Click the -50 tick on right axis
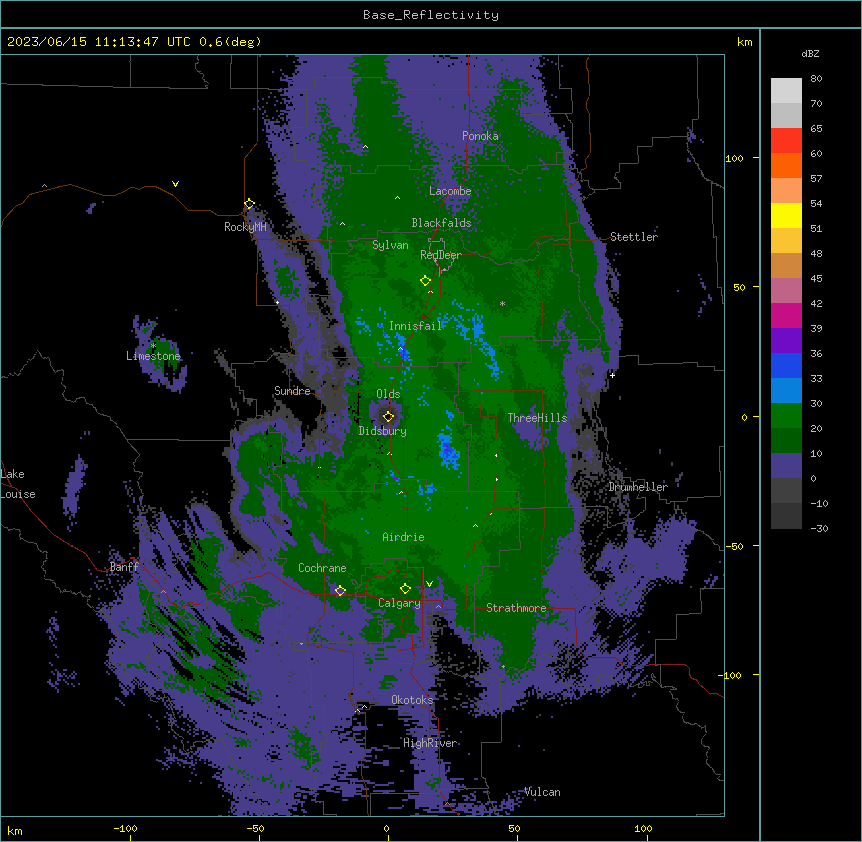The height and width of the screenshot is (842, 862). [734, 546]
